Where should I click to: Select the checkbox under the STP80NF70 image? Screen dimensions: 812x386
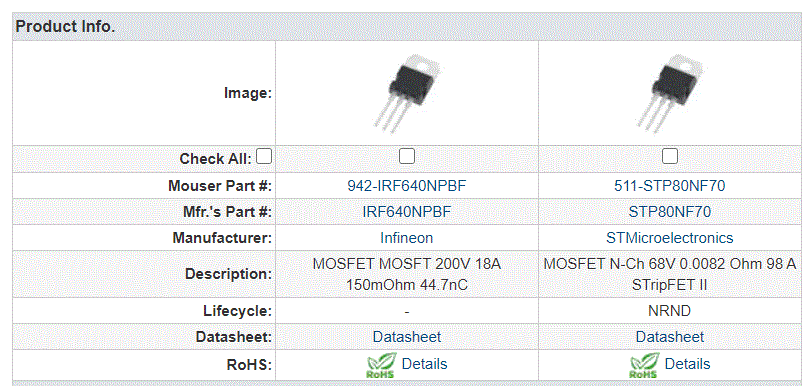click(x=670, y=156)
